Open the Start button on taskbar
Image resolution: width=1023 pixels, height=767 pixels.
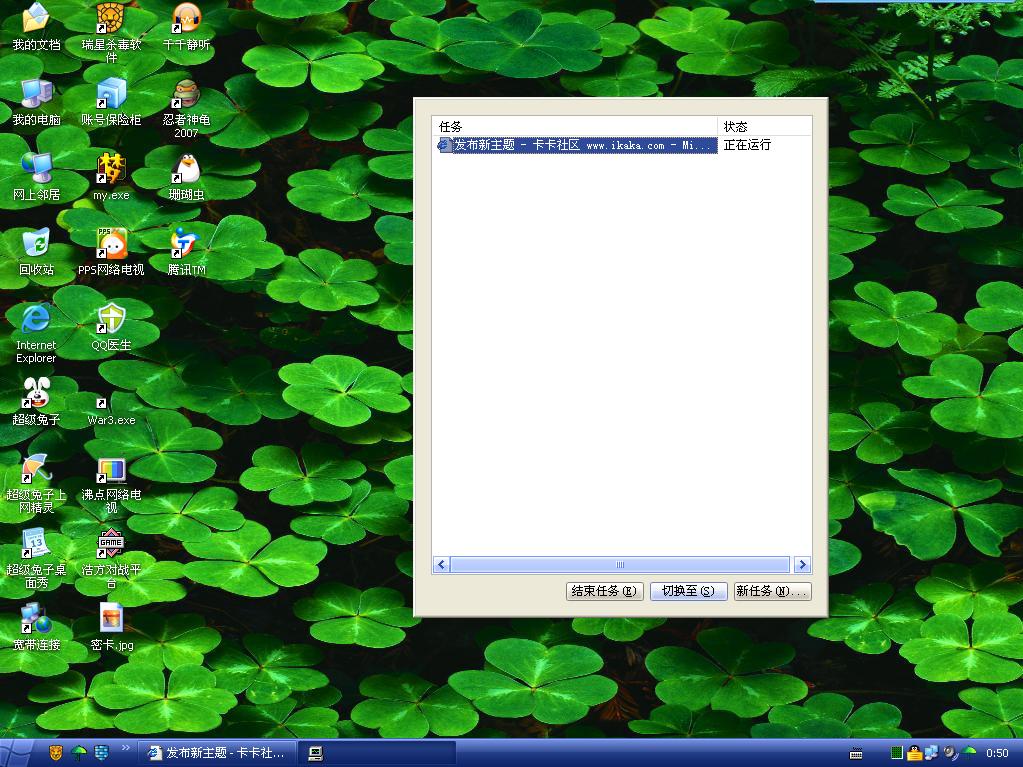[16, 753]
